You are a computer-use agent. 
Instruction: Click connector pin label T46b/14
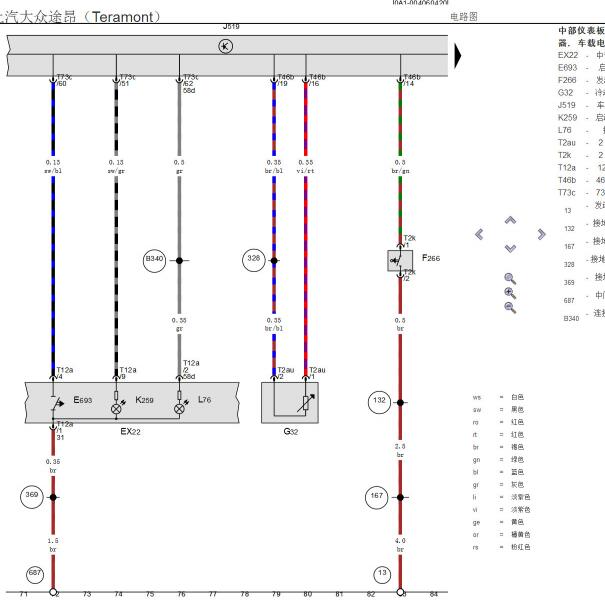point(412,80)
